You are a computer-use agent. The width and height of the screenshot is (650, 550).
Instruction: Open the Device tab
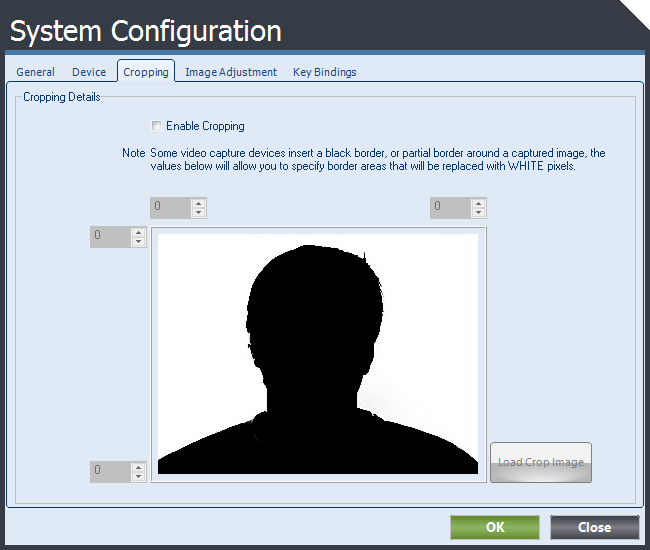89,72
